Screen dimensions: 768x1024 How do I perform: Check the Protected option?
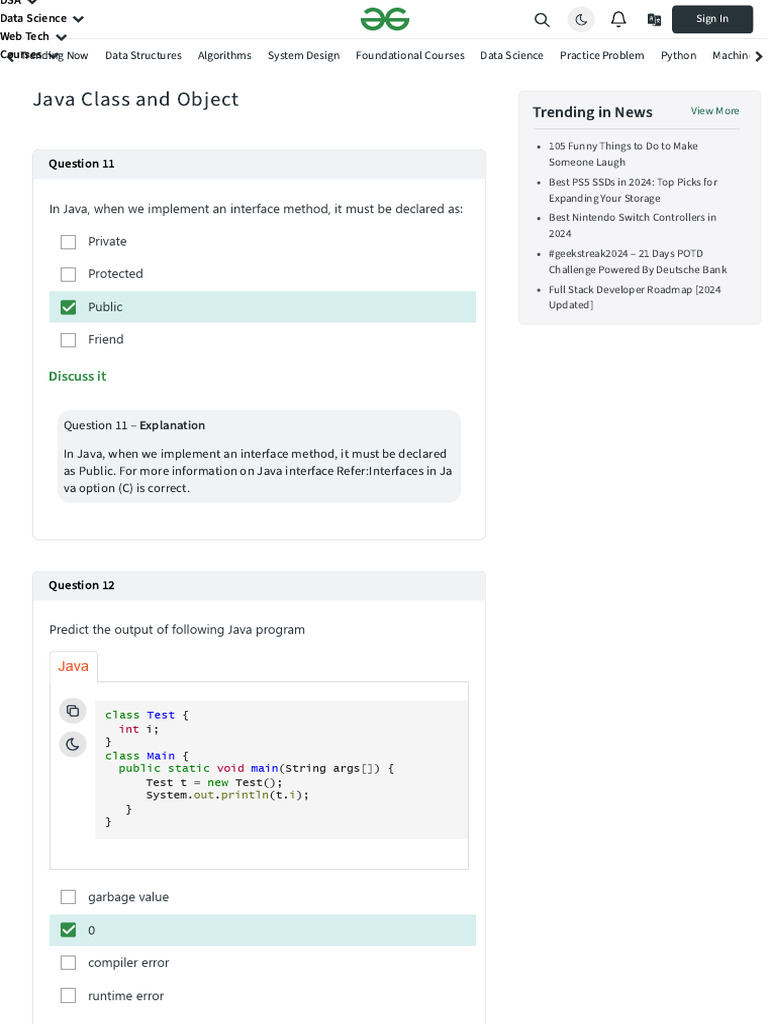[68, 274]
